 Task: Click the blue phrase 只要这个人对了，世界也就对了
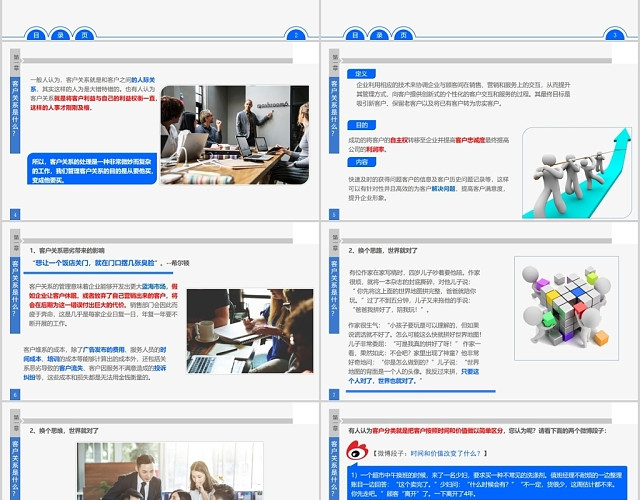[413, 376]
